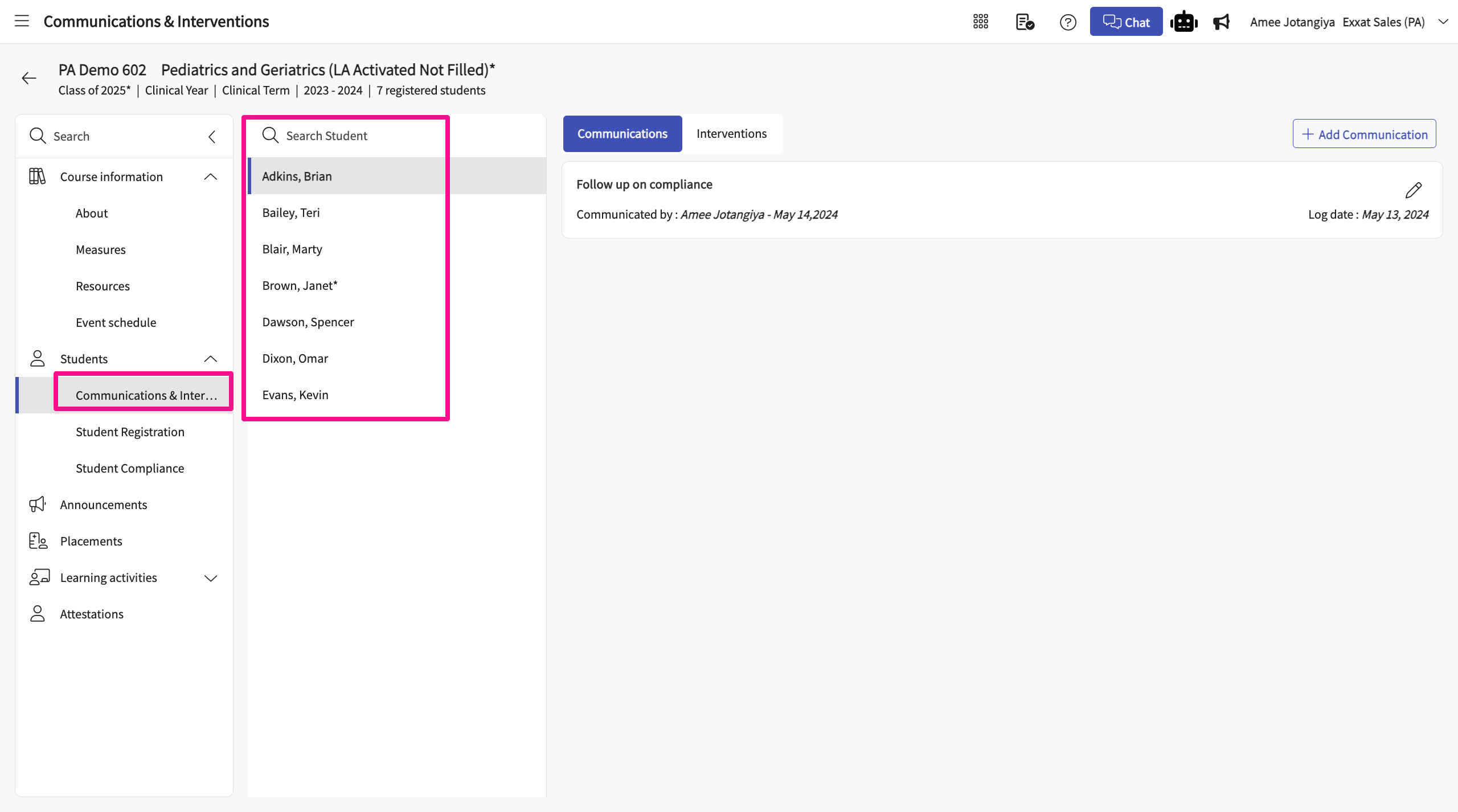
Task: Open the hamburger menu icon
Action: click(x=22, y=22)
